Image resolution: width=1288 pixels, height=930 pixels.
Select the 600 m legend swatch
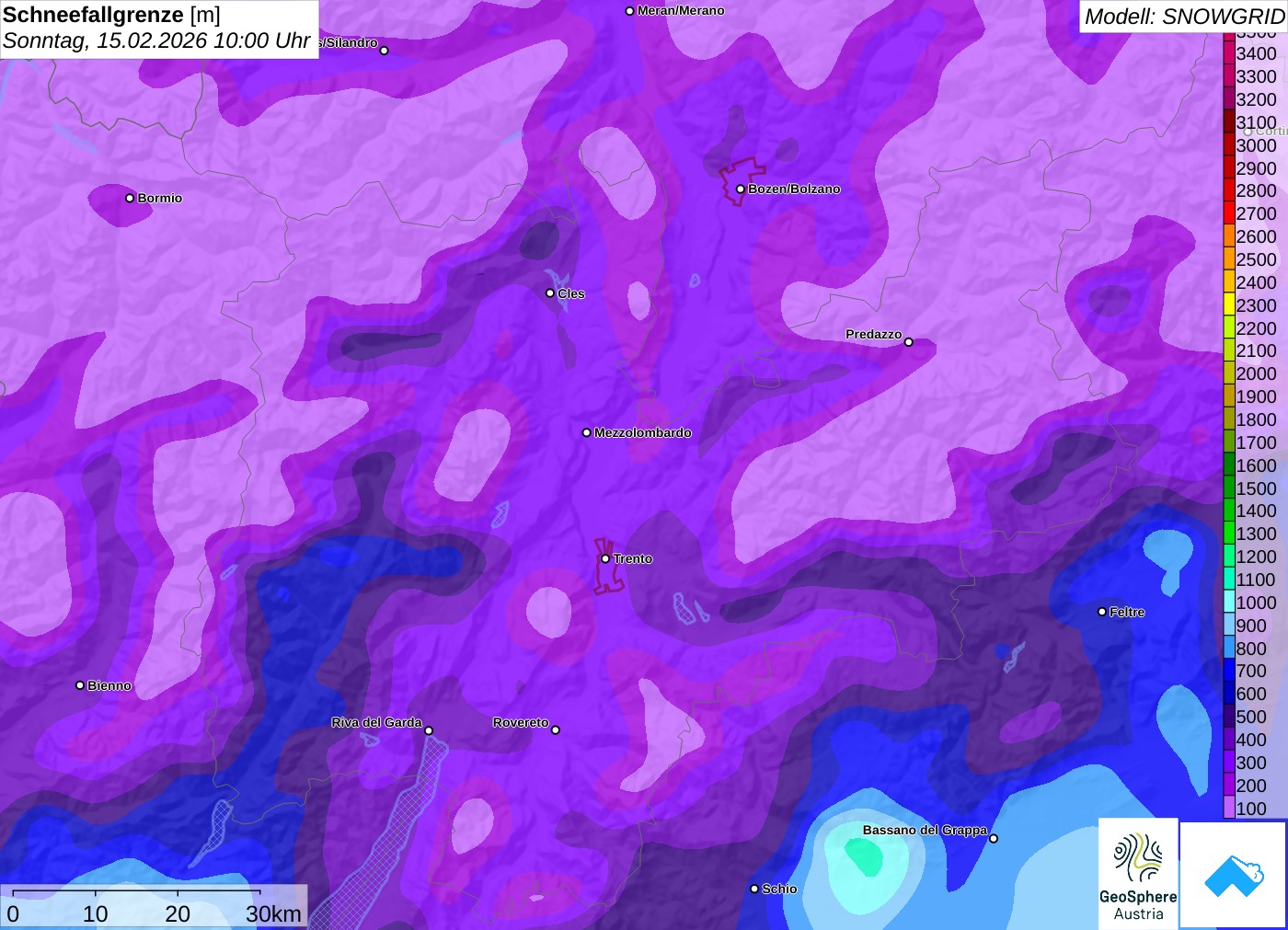1229,694
